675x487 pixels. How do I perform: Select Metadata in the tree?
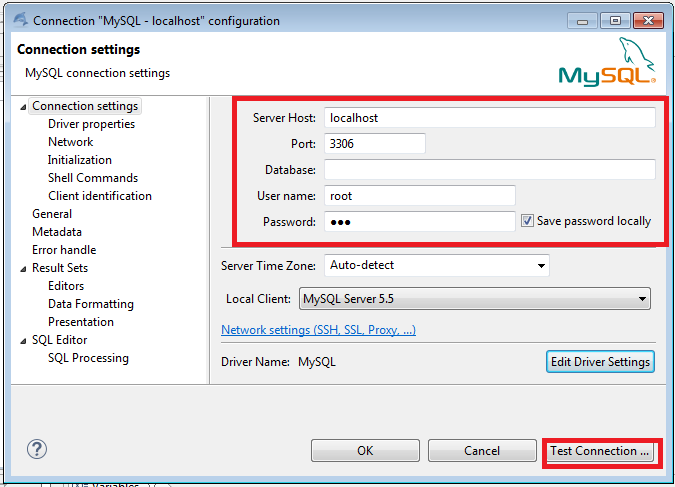(57, 232)
